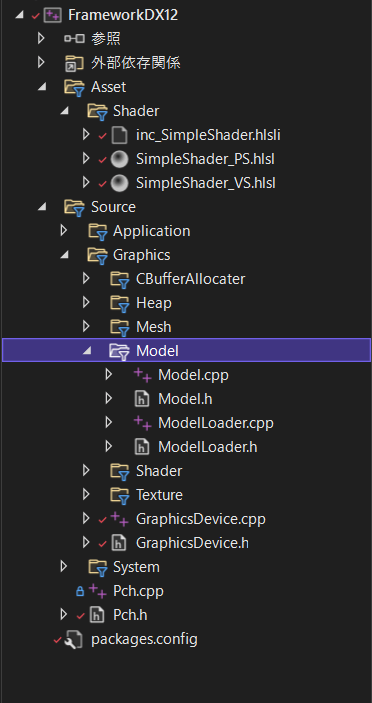The height and width of the screenshot is (703, 372).
Task: Click the System folder icon
Action: [x=97, y=568]
